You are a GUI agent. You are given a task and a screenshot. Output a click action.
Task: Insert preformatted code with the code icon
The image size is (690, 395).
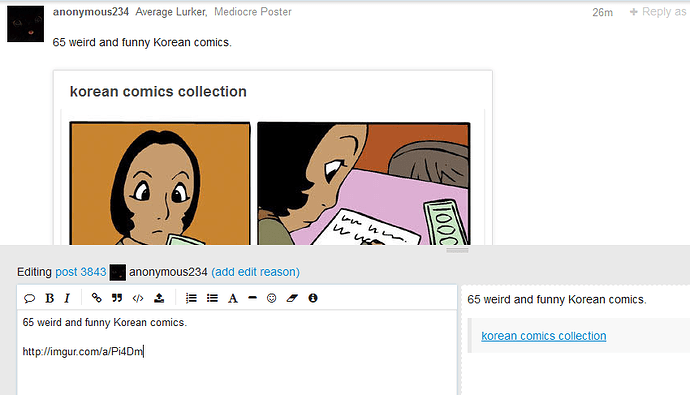point(138,298)
